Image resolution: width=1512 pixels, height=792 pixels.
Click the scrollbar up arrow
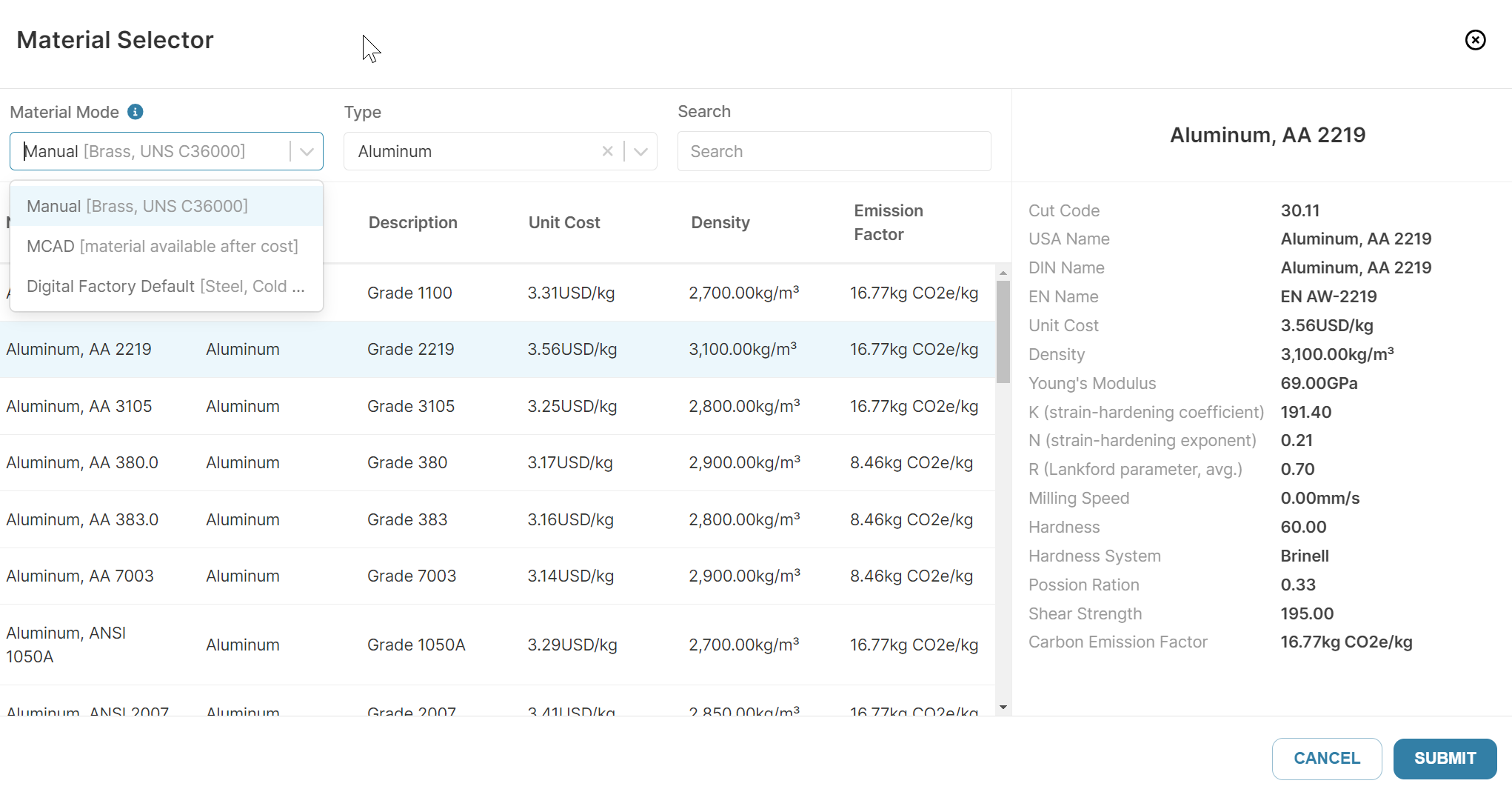point(1003,273)
